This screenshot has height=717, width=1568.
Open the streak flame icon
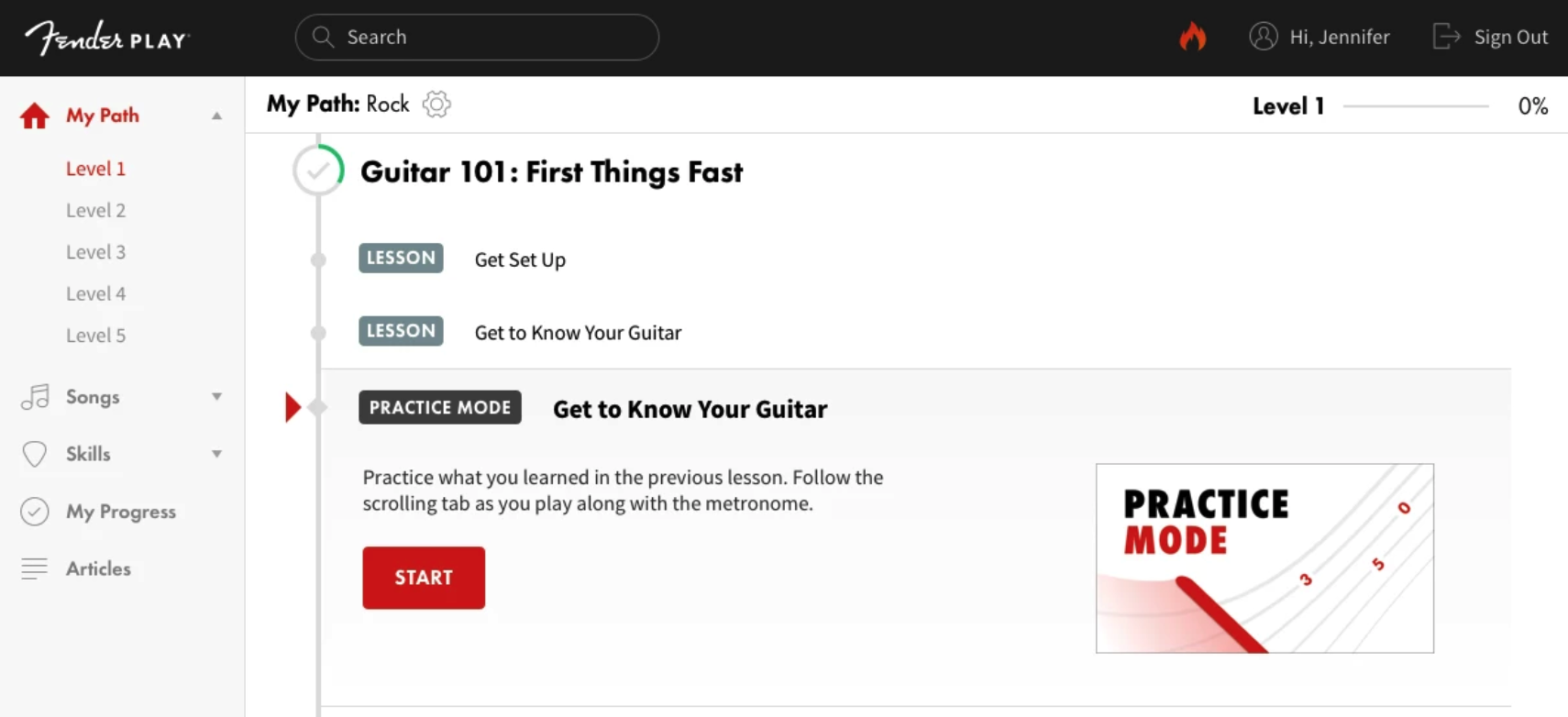[x=1192, y=37]
